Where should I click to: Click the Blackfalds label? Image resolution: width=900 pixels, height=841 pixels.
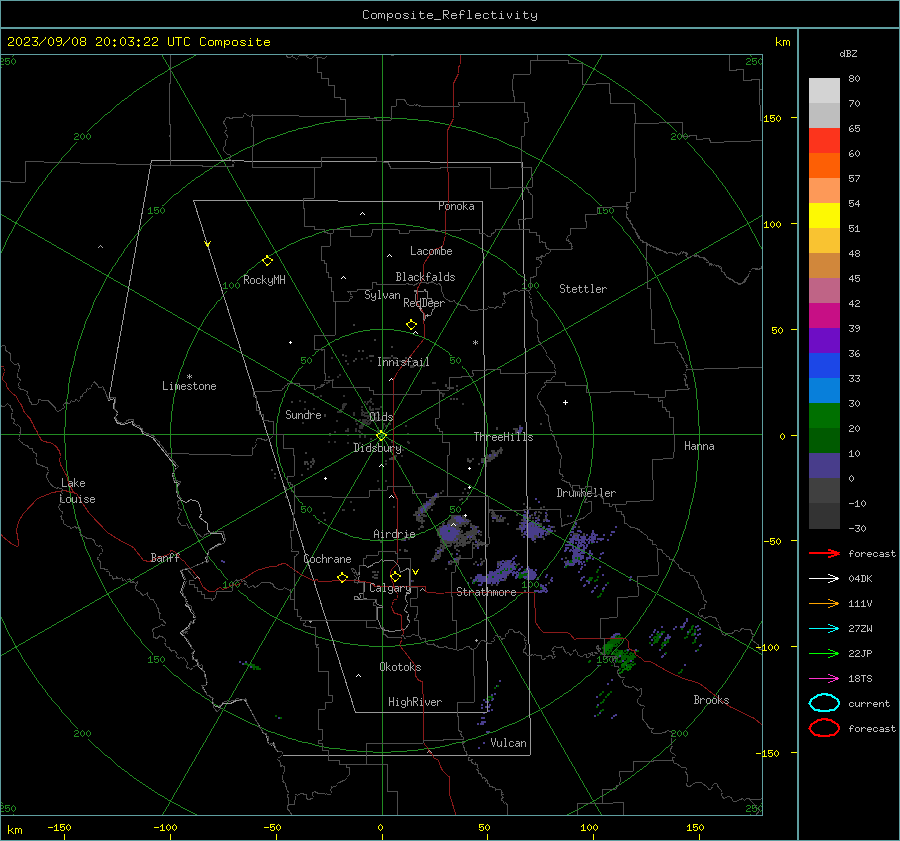(x=425, y=277)
